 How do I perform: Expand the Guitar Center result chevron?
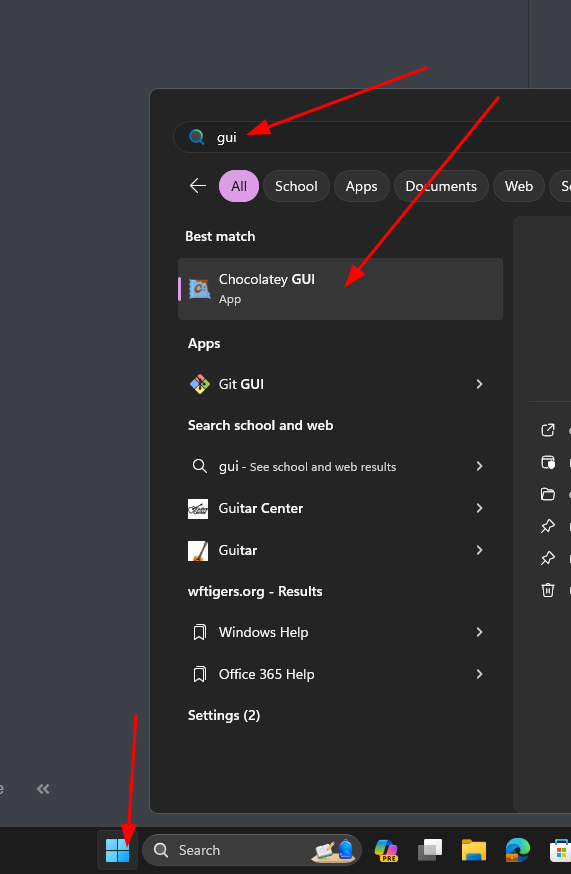(x=479, y=508)
